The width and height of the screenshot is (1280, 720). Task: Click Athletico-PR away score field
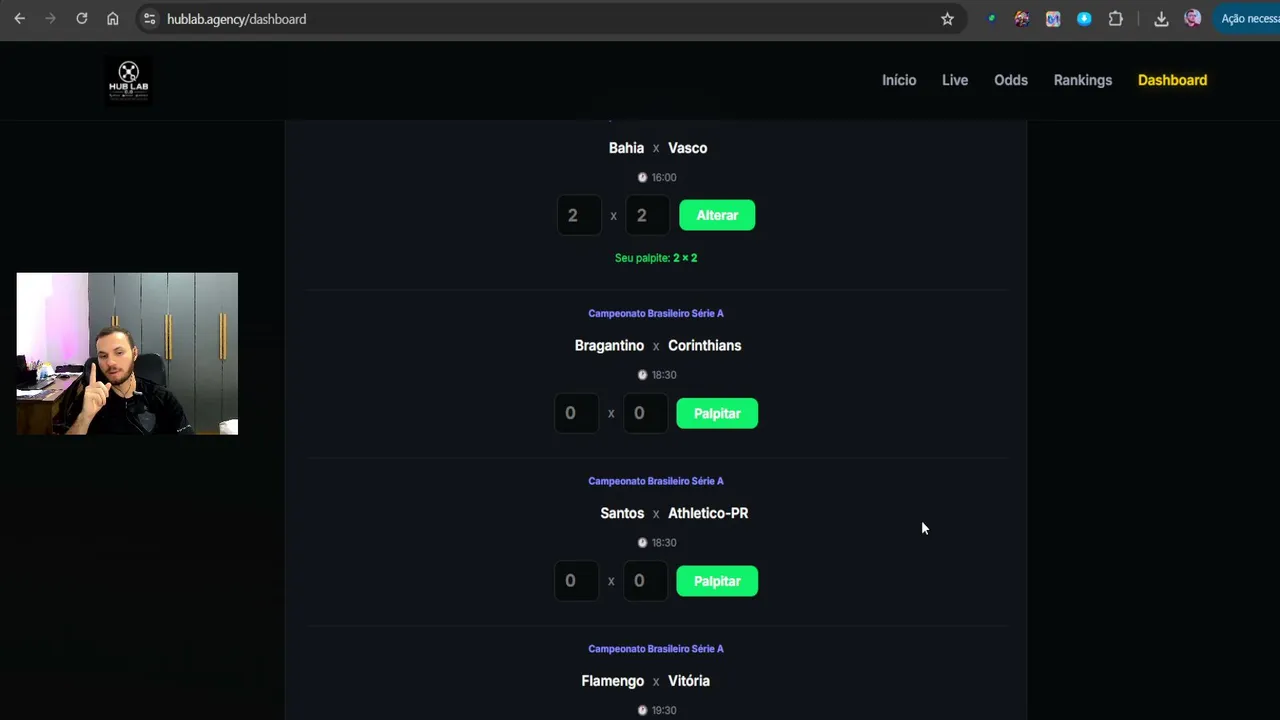645,581
